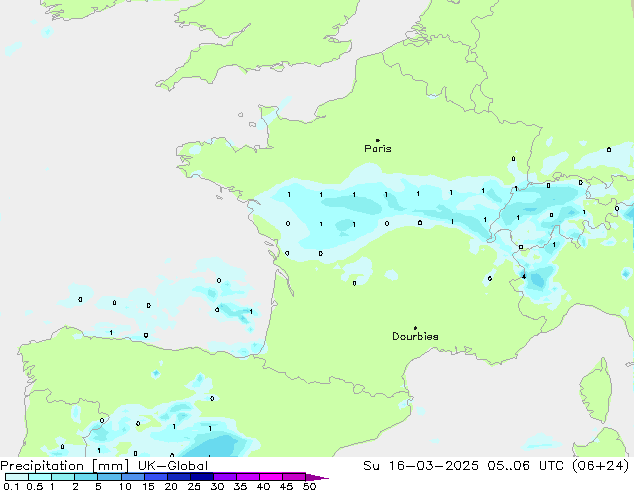Click the legend label 0.5
Viewport: 634px width, 490px height.
point(34,486)
